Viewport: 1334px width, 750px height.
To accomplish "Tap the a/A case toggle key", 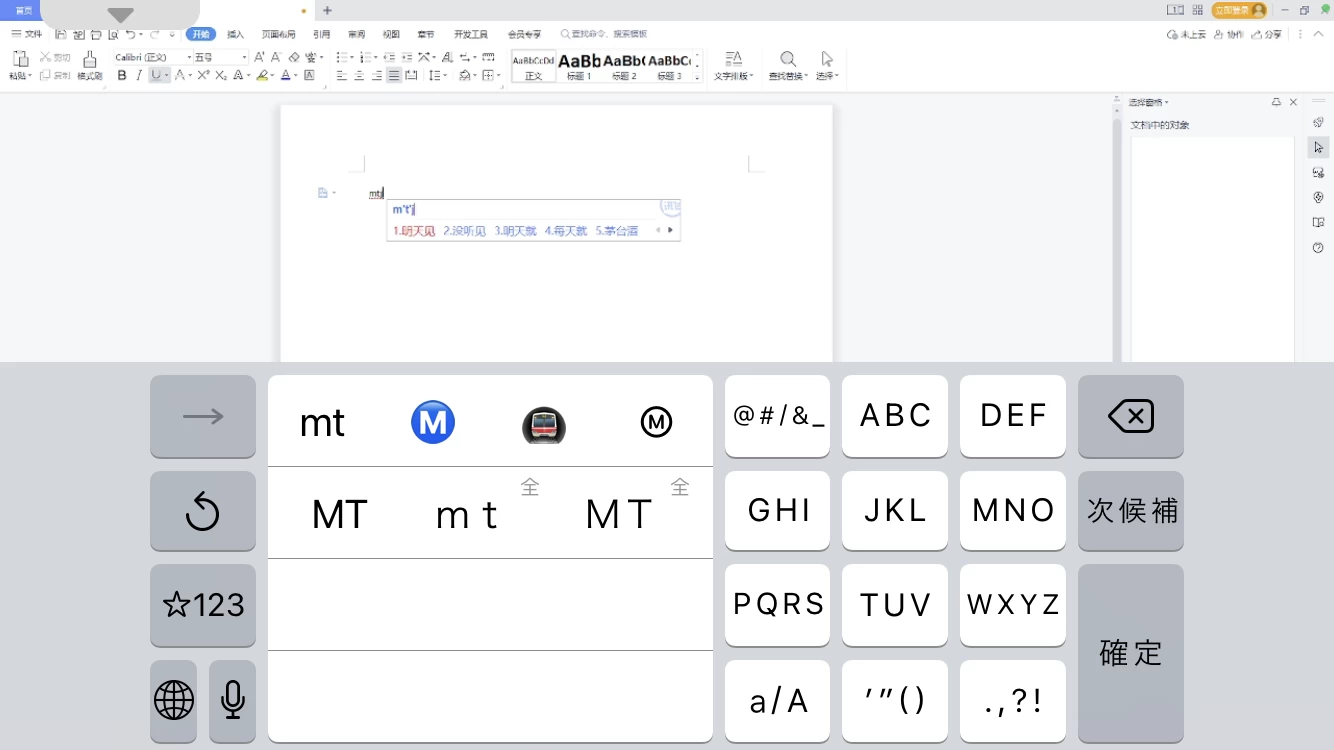I will point(778,701).
